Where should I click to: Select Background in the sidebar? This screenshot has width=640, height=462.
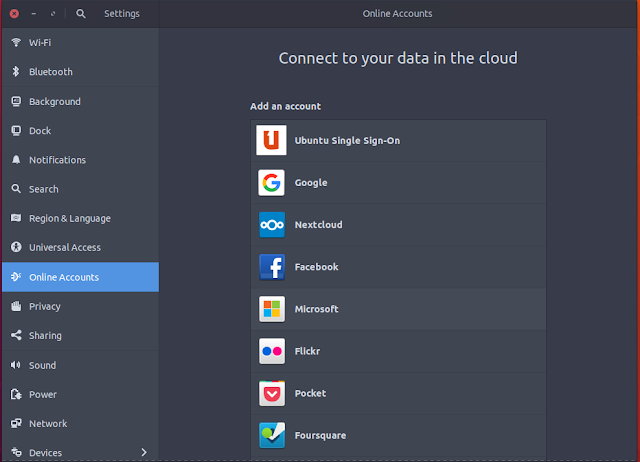(x=80, y=101)
